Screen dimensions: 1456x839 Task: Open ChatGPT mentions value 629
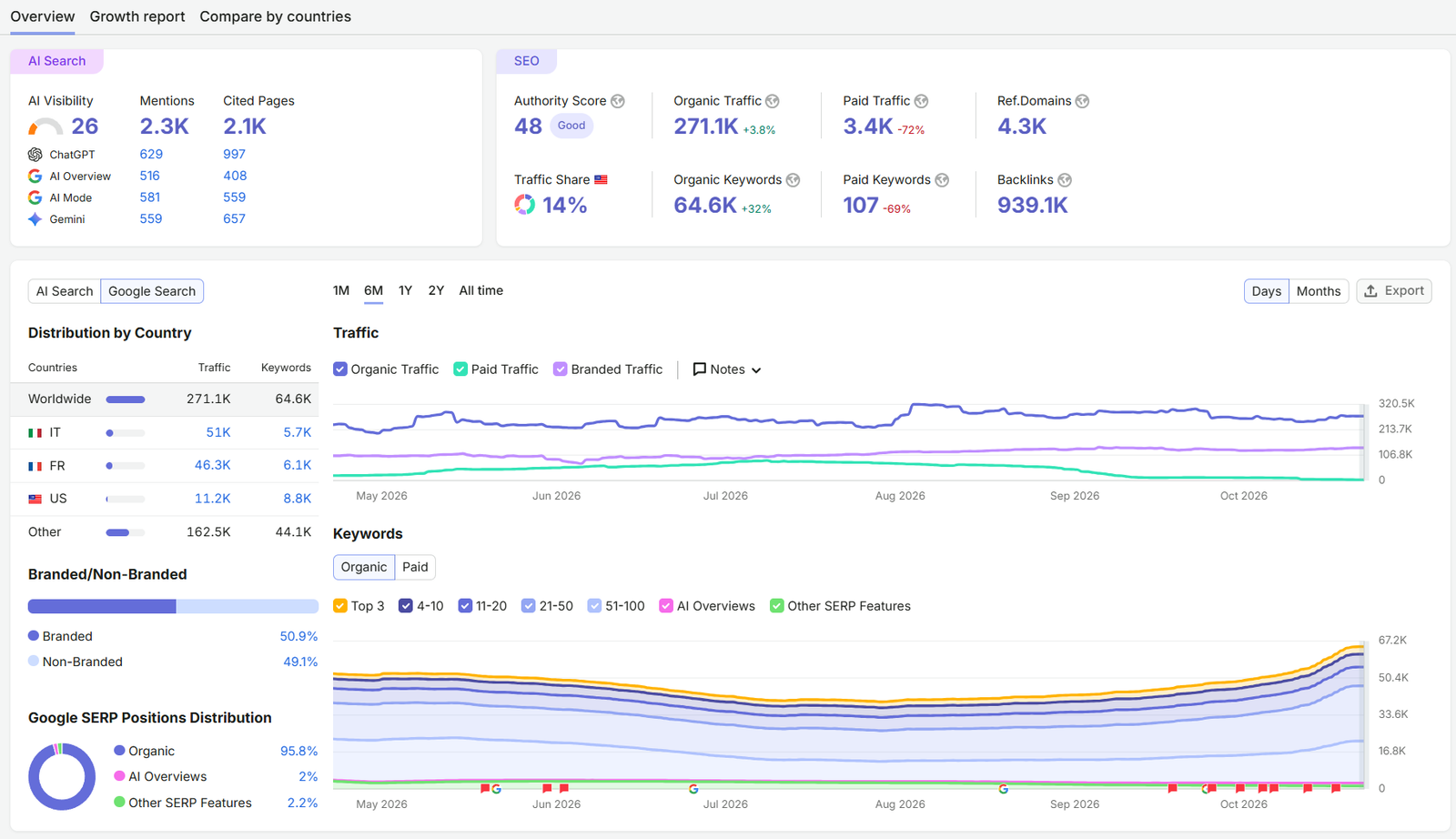point(151,155)
